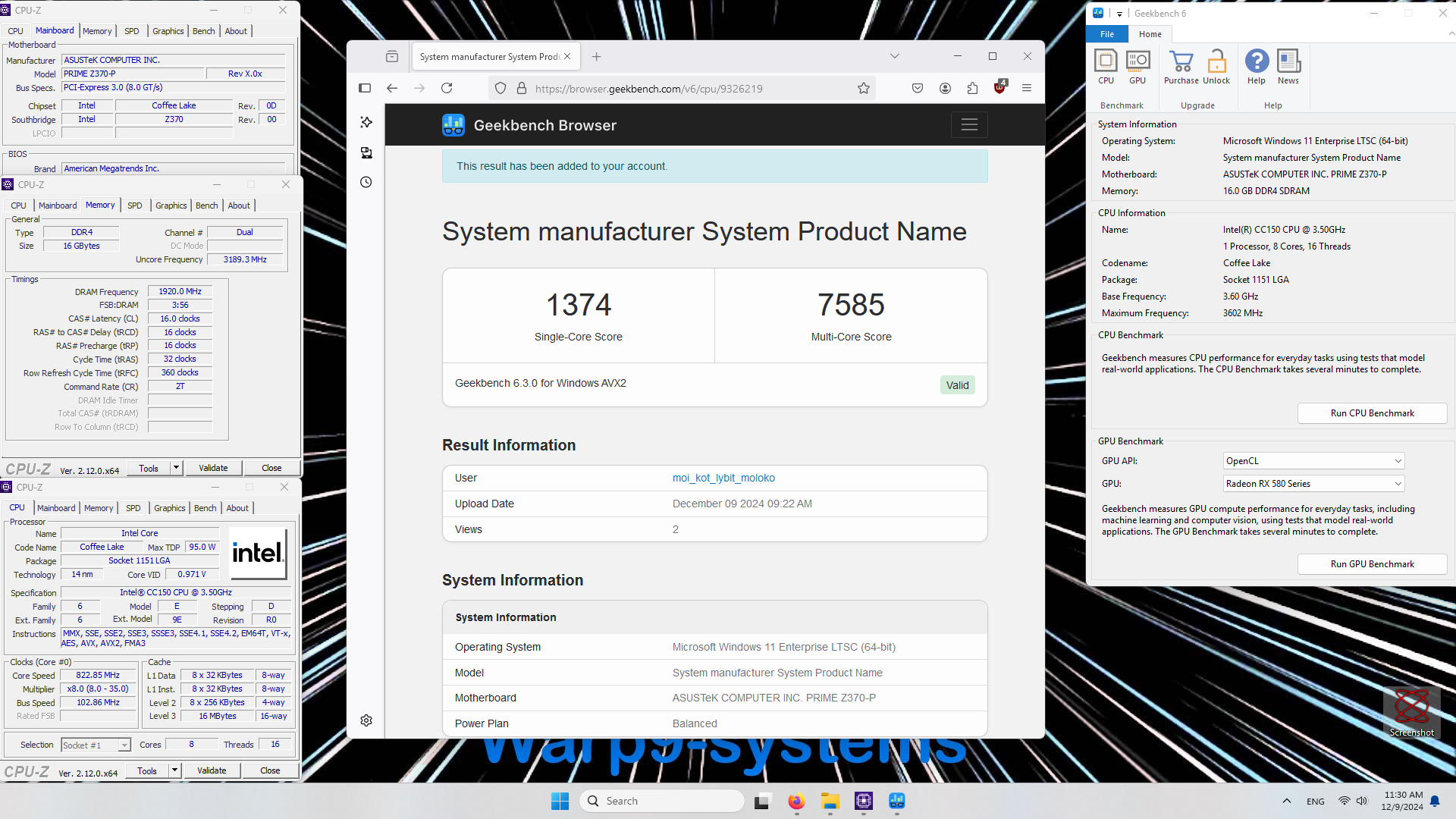Open the Pocket save icon
This screenshot has height=819, width=1456.
[x=918, y=88]
